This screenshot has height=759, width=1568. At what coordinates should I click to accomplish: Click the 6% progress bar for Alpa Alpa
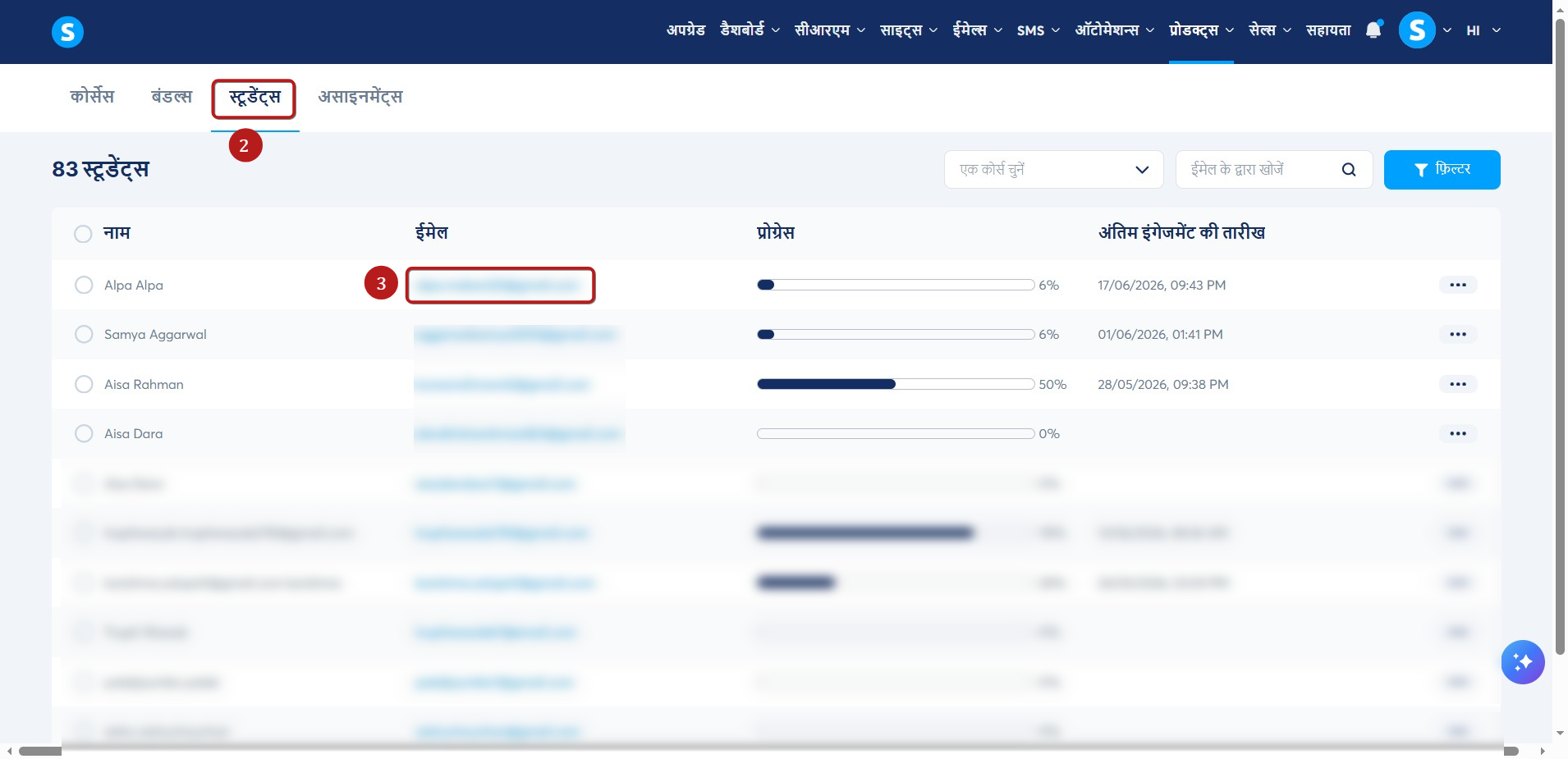(x=896, y=285)
